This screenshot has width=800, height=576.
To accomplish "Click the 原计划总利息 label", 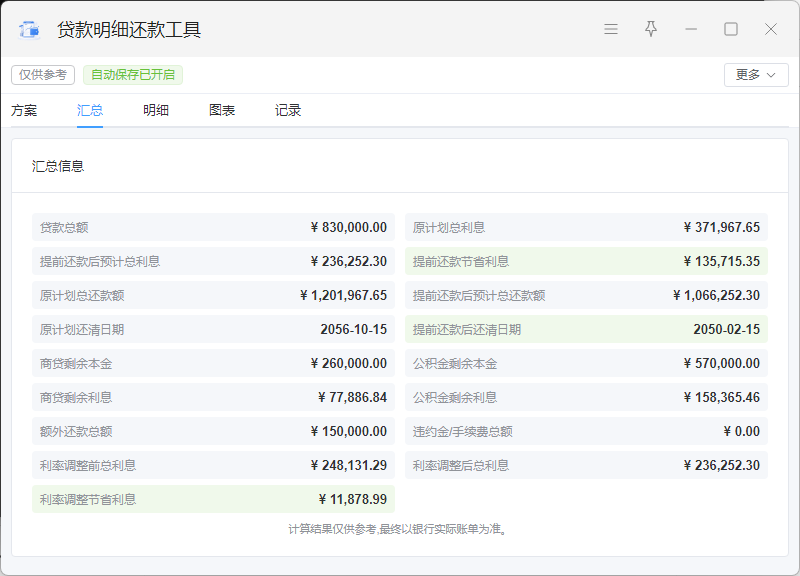I will pyautogui.click(x=449, y=228).
